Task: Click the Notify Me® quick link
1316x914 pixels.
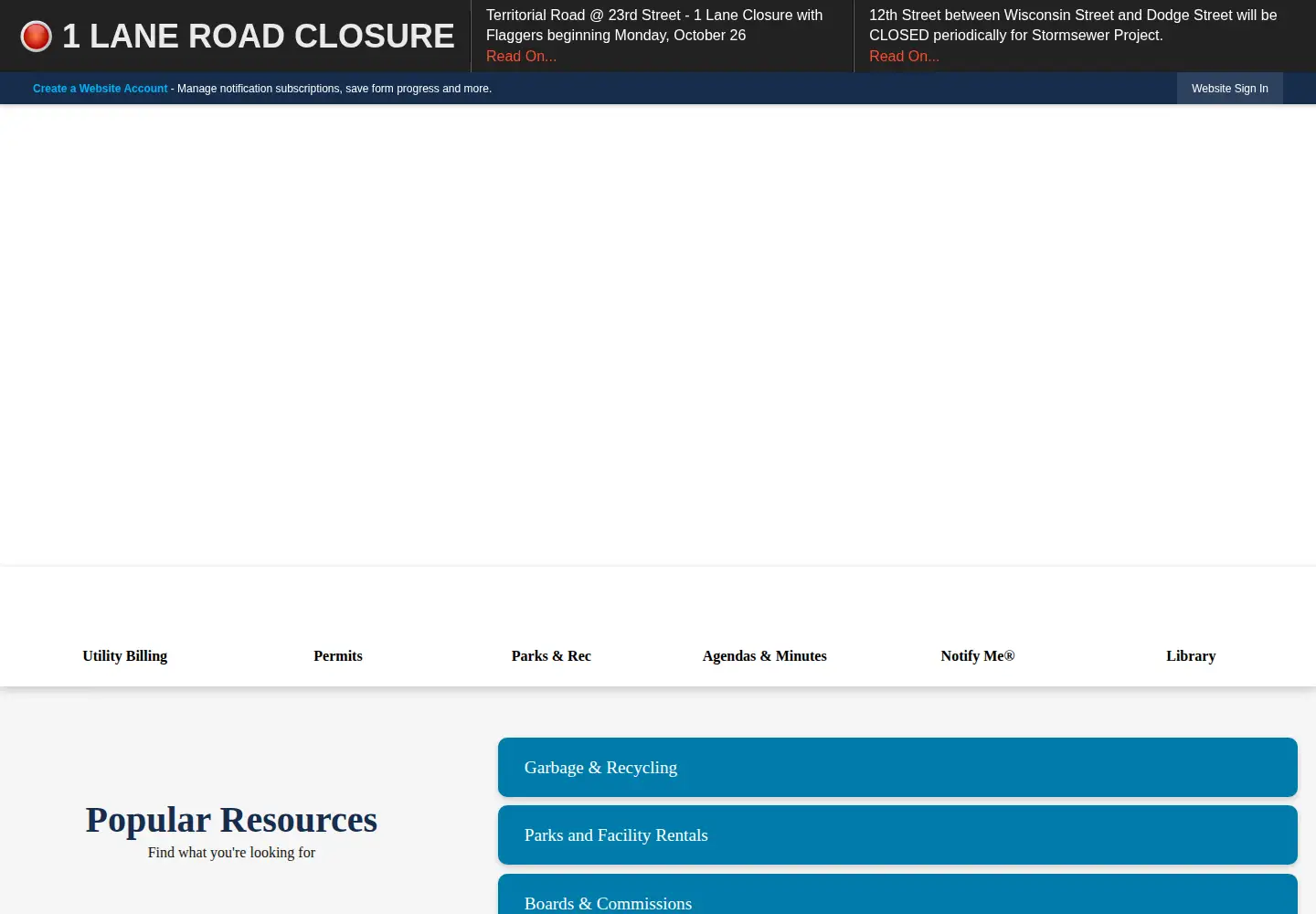Action: click(978, 656)
